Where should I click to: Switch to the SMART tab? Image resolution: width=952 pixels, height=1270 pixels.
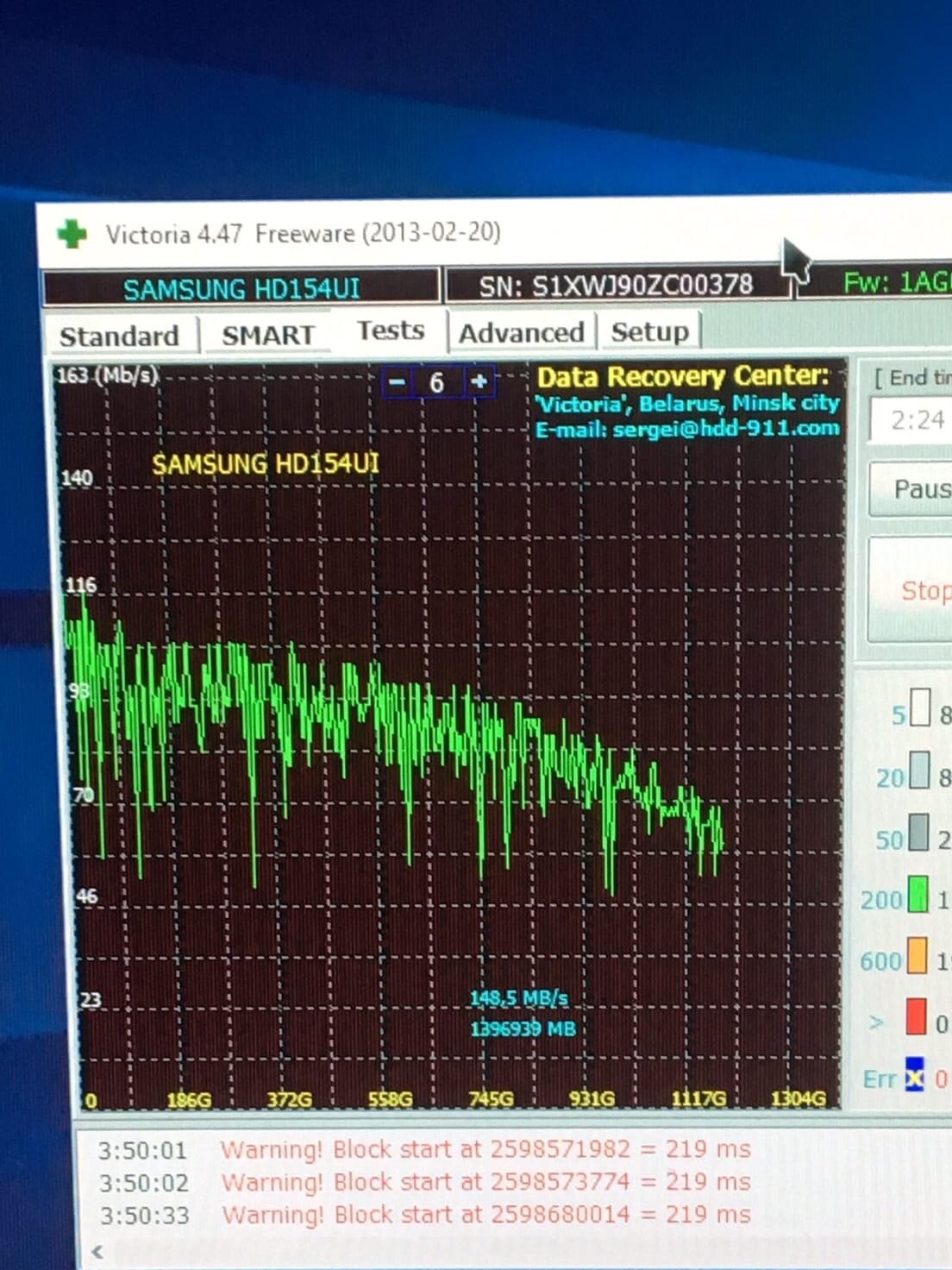pos(268,335)
